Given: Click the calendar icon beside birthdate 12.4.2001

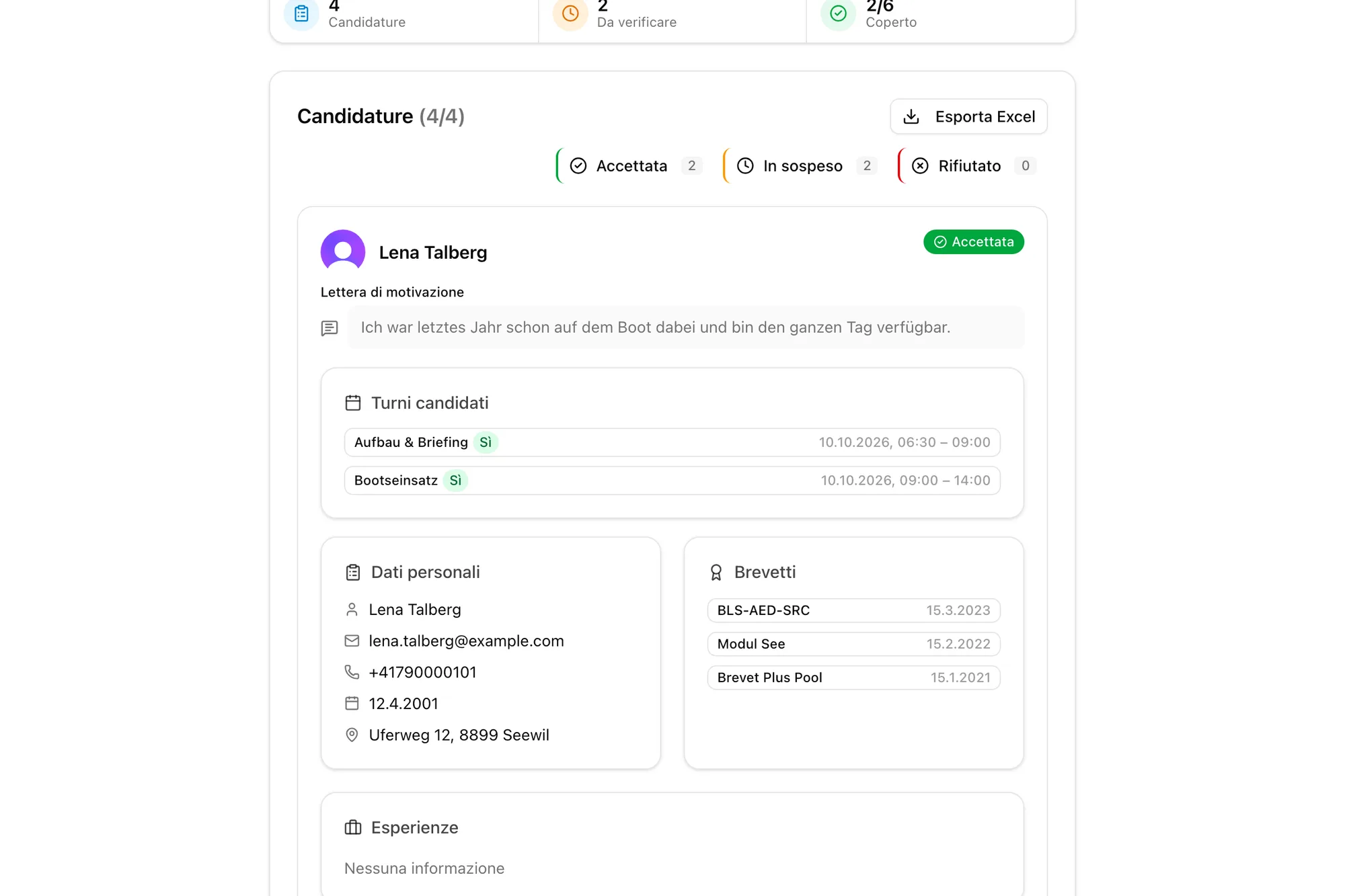Looking at the screenshot, I should (352, 703).
